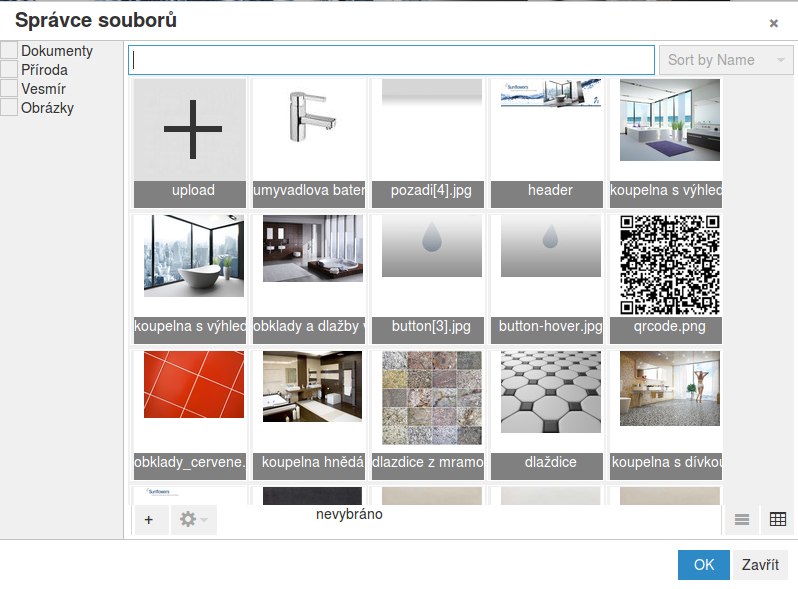Confirm selection with the OK button
Image resolution: width=798 pixels, height=589 pixels.
704,565
